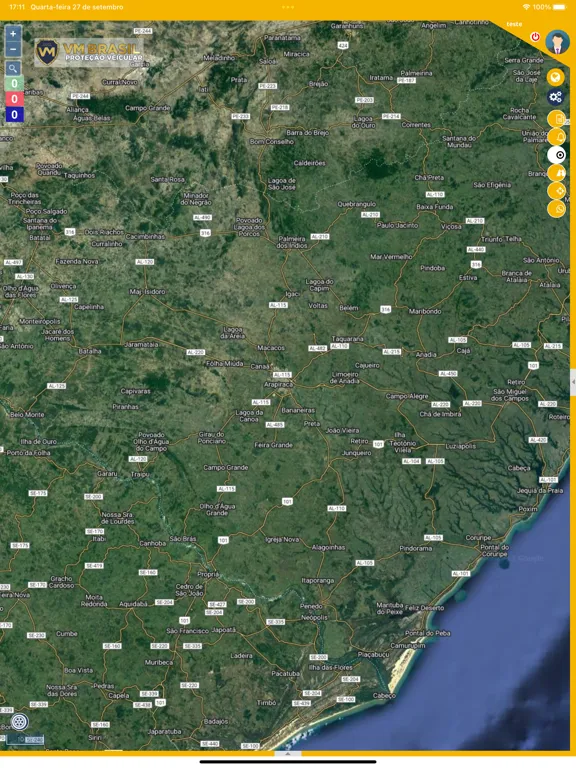
Task: Click the Piaçabuçu town label
Action: (373, 654)
